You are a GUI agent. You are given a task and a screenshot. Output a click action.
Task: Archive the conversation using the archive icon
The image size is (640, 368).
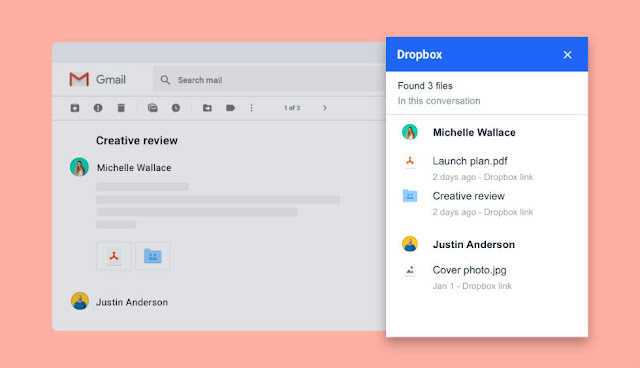tap(75, 108)
